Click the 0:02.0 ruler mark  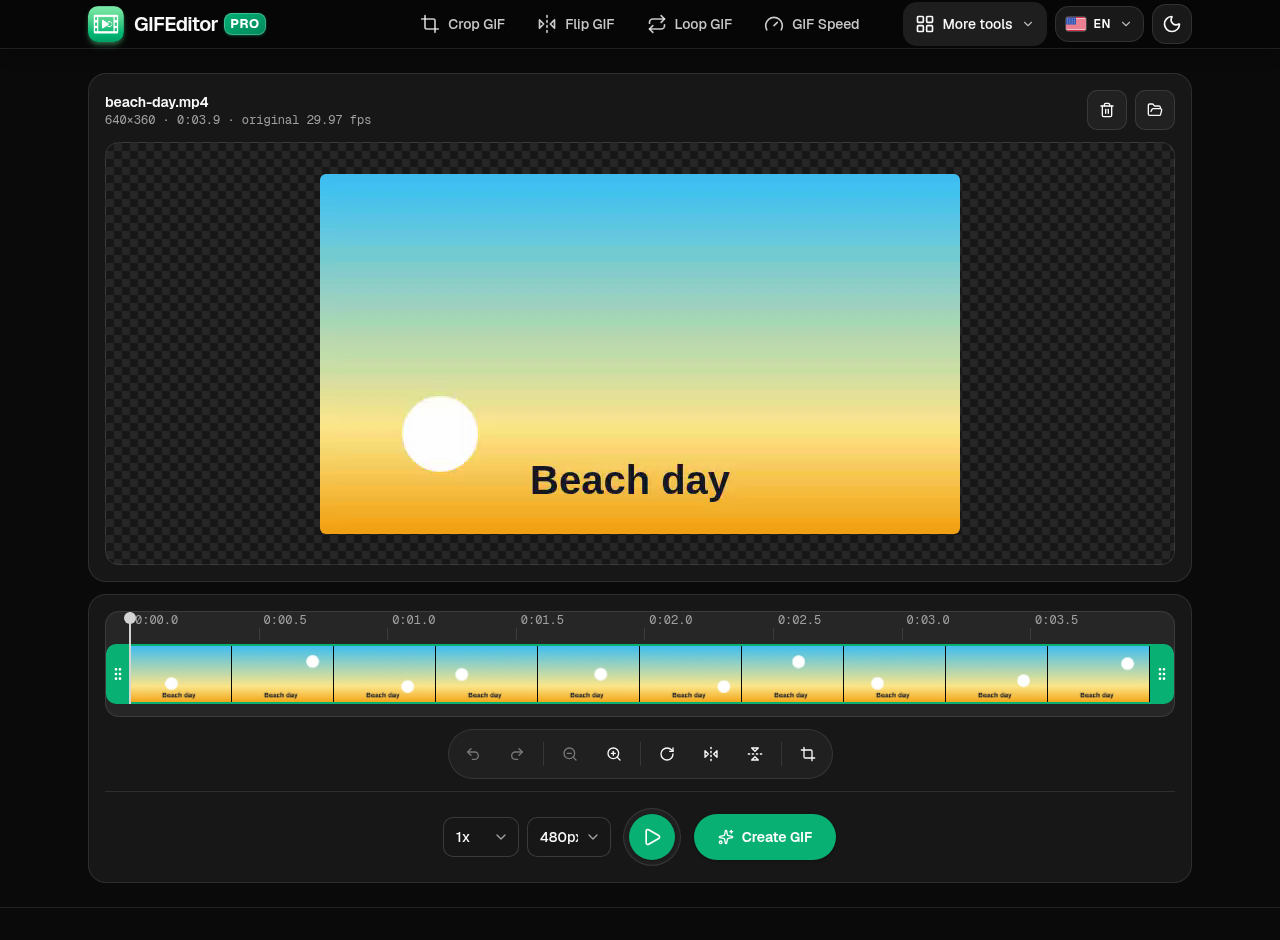point(670,620)
